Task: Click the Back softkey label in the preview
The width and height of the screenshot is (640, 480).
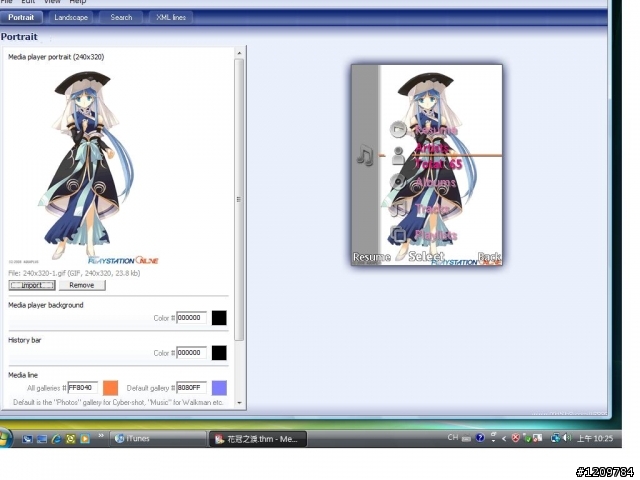Action: 489,257
